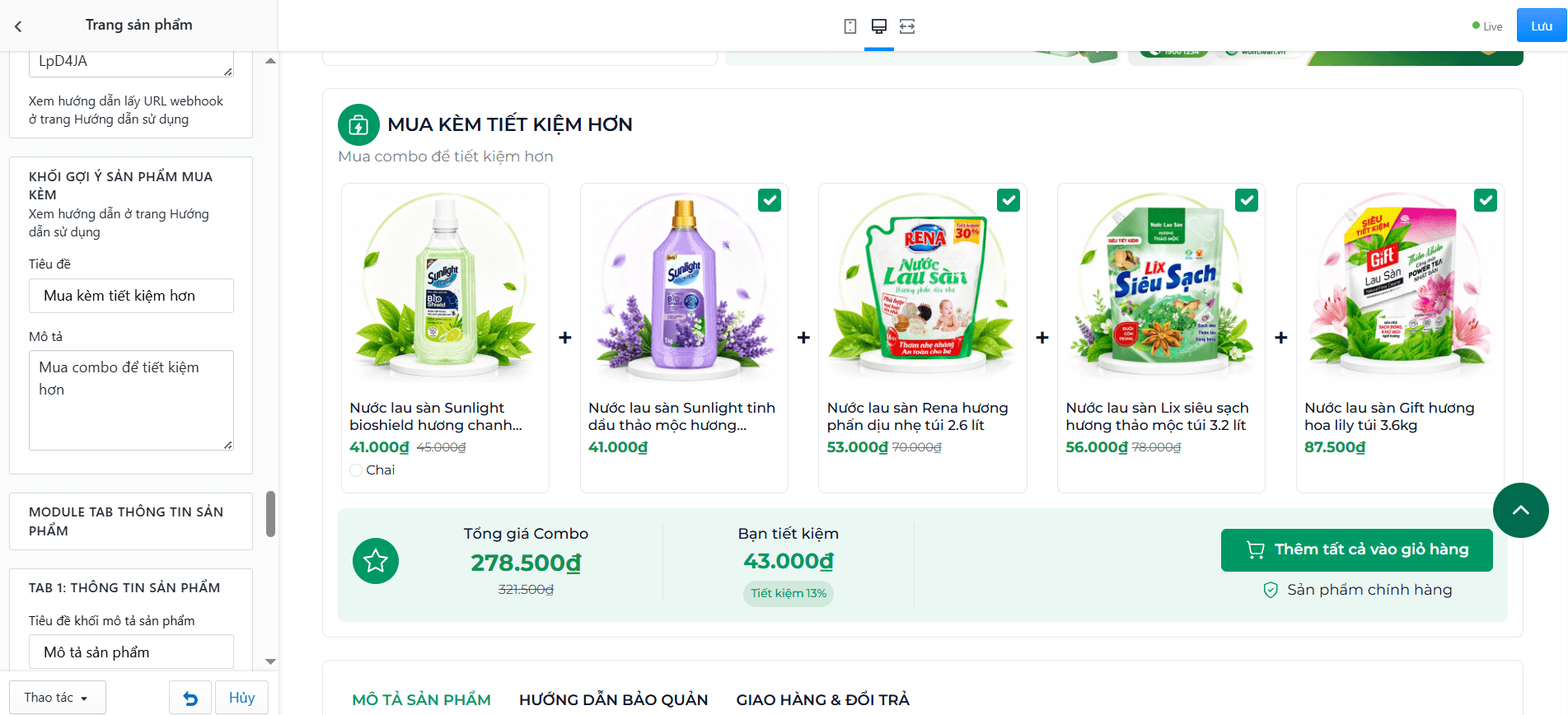Click Thêm tất cả vào giỏ hàng button
1568x715 pixels.
point(1356,549)
